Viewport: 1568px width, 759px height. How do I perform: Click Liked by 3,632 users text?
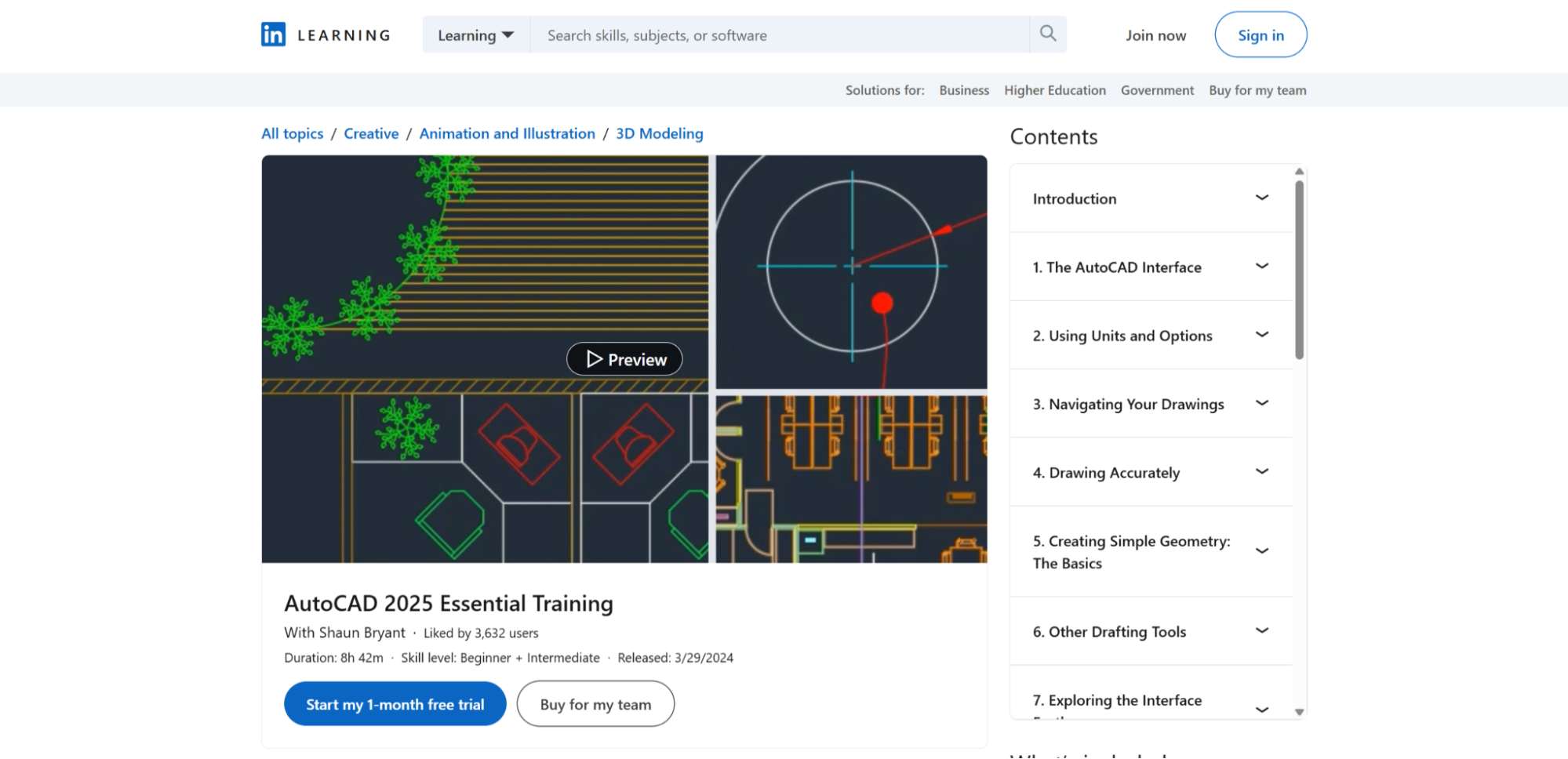click(x=481, y=633)
